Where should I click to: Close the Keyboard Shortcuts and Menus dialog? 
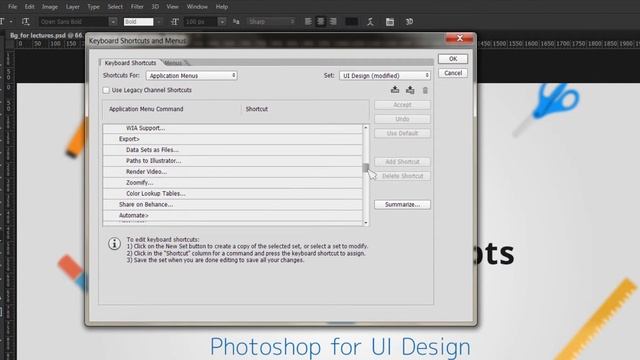click(x=460, y=38)
